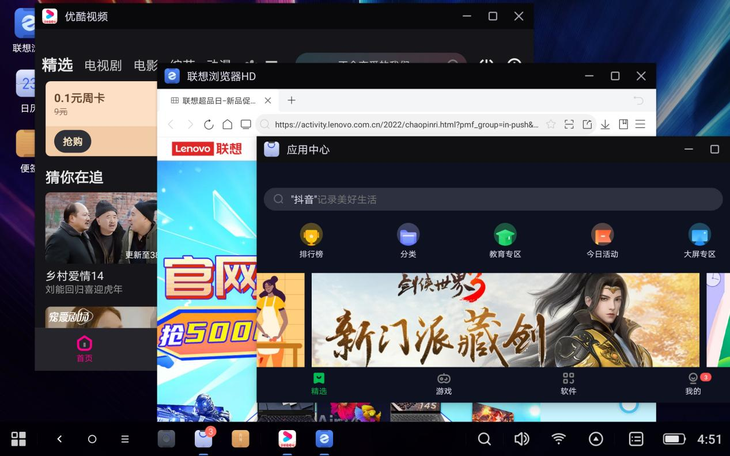730x456 pixels.
Task: Go to browser home page icon
Action: (x=227, y=125)
